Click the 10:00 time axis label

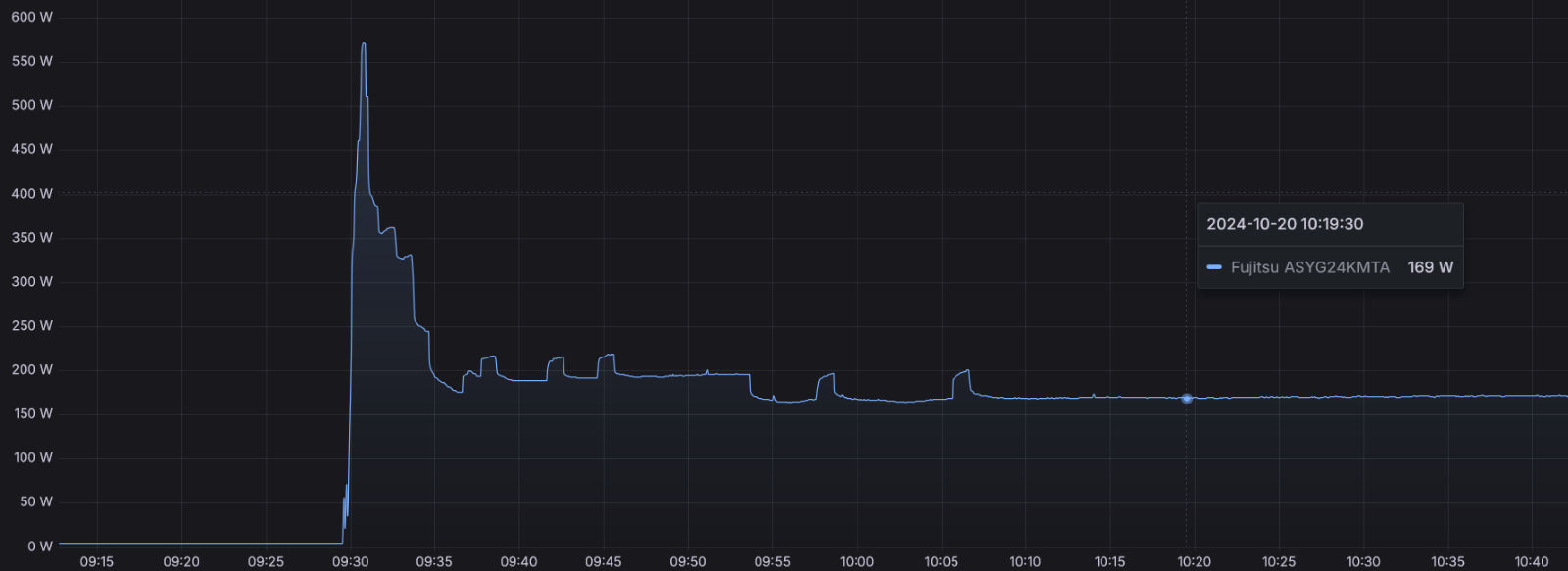(x=857, y=561)
